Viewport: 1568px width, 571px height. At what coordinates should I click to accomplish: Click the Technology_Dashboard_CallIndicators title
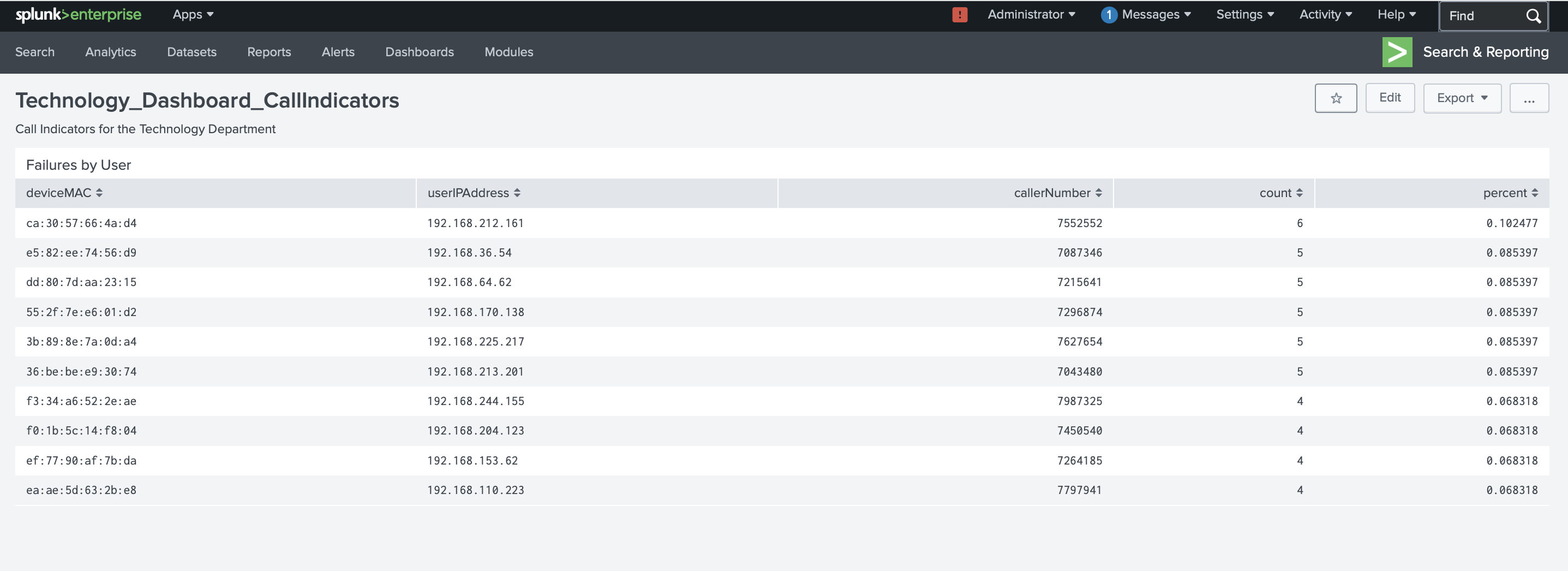207,100
